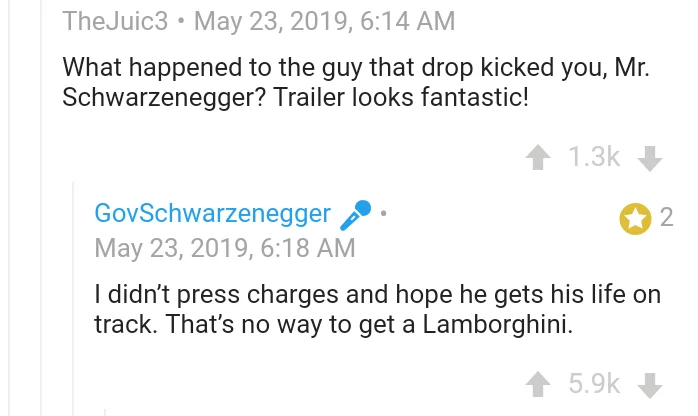The image size is (698, 416).
Task: Click the award count number 2
Action: [x=667, y=217]
